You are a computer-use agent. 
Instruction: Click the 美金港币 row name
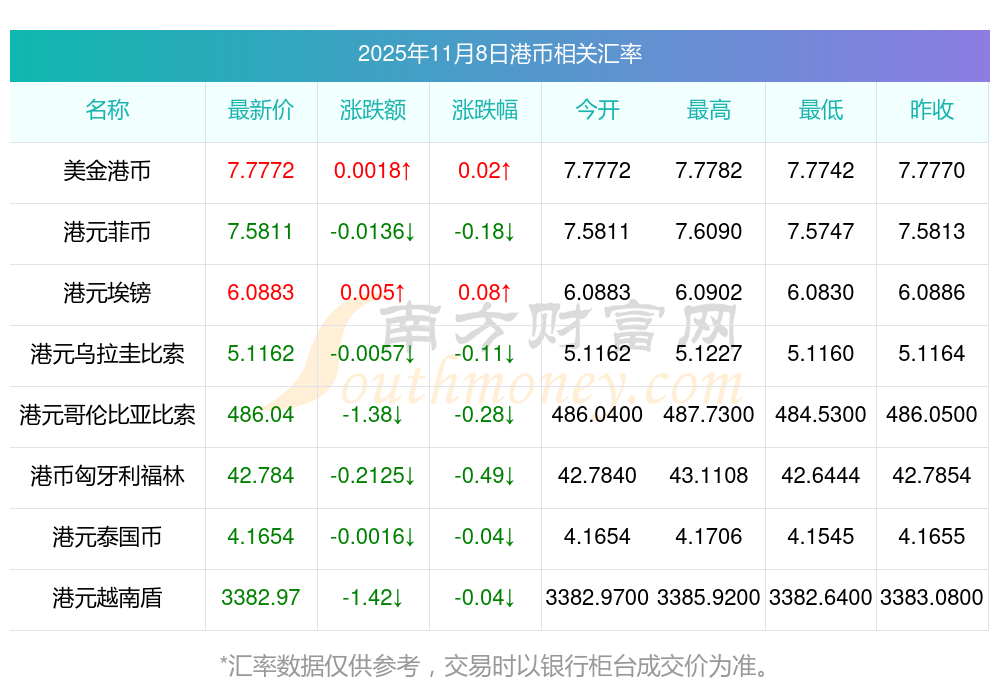(107, 171)
